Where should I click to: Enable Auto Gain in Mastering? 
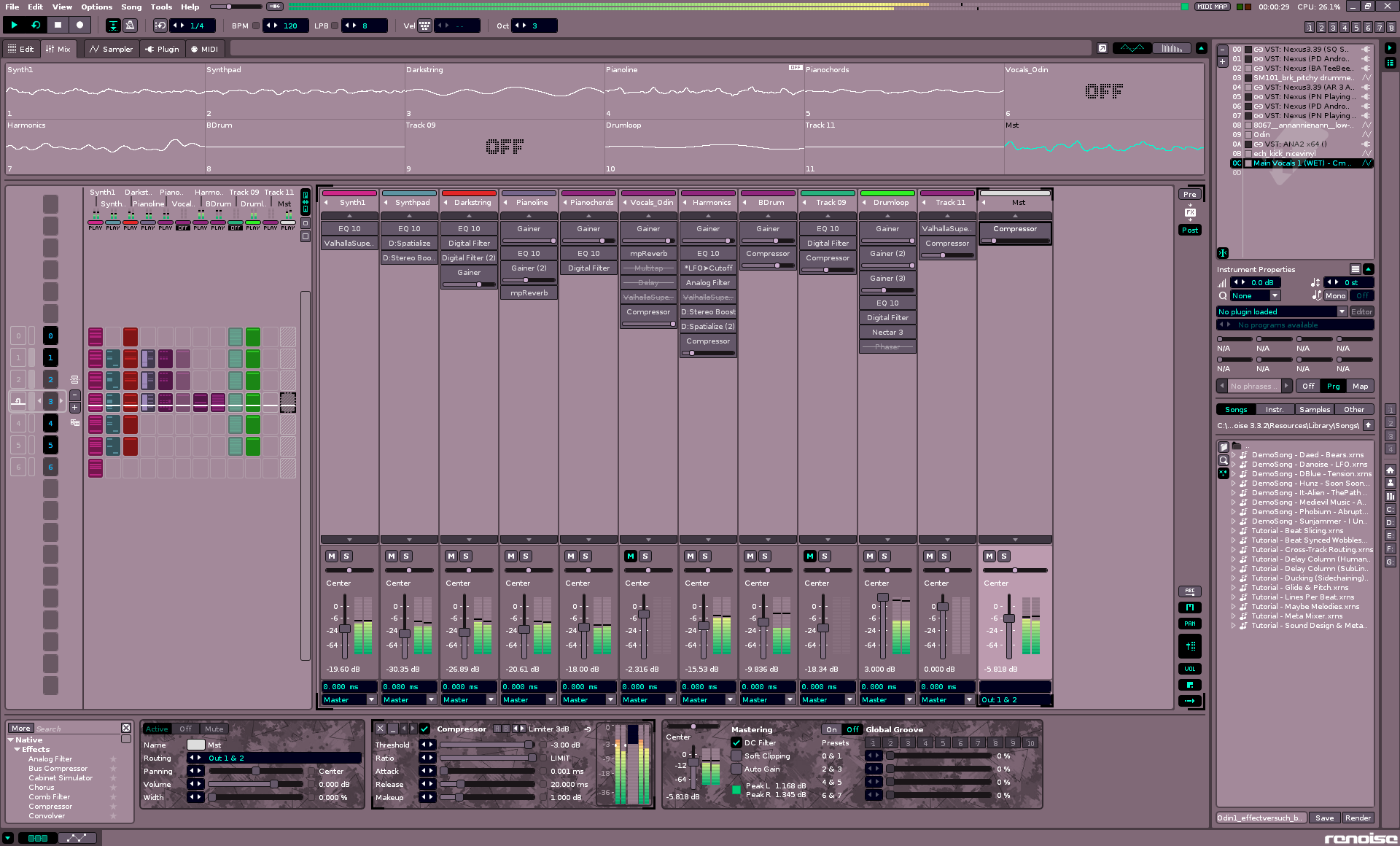click(736, 769)
